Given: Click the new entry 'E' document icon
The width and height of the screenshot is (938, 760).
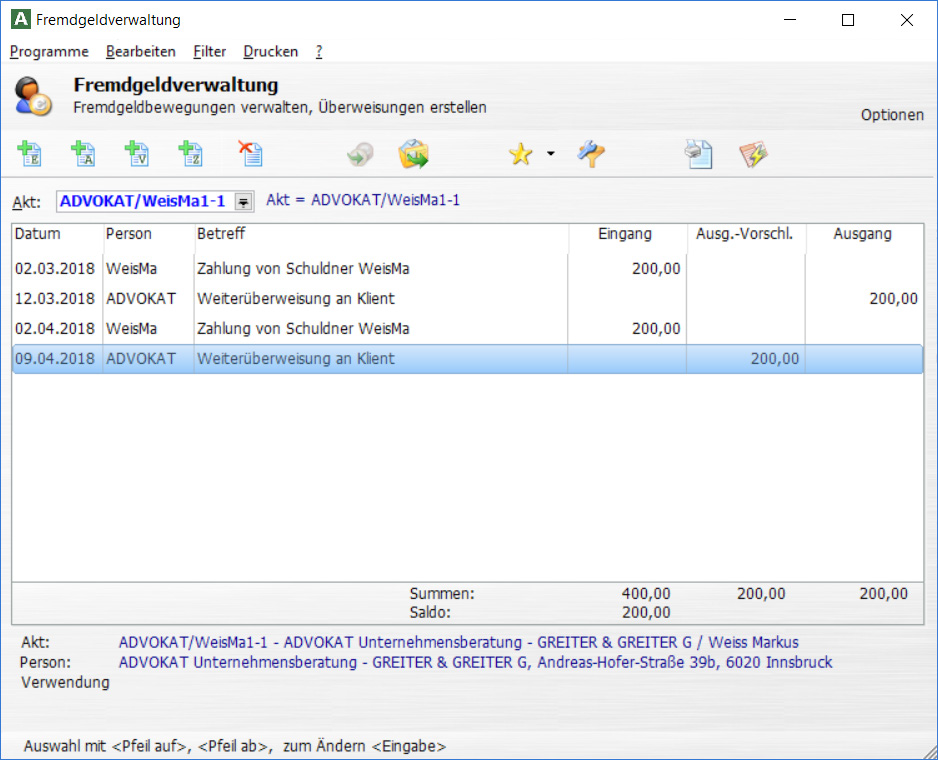Looking at the screenshot, I should (x=29, y=154).
